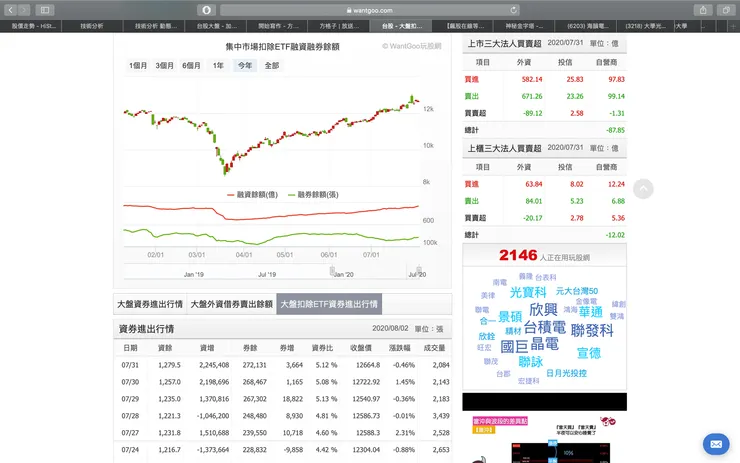This screenshot has width=740, height=463.
Task: Show the Safari sidebar
Action: click(45, 9)
